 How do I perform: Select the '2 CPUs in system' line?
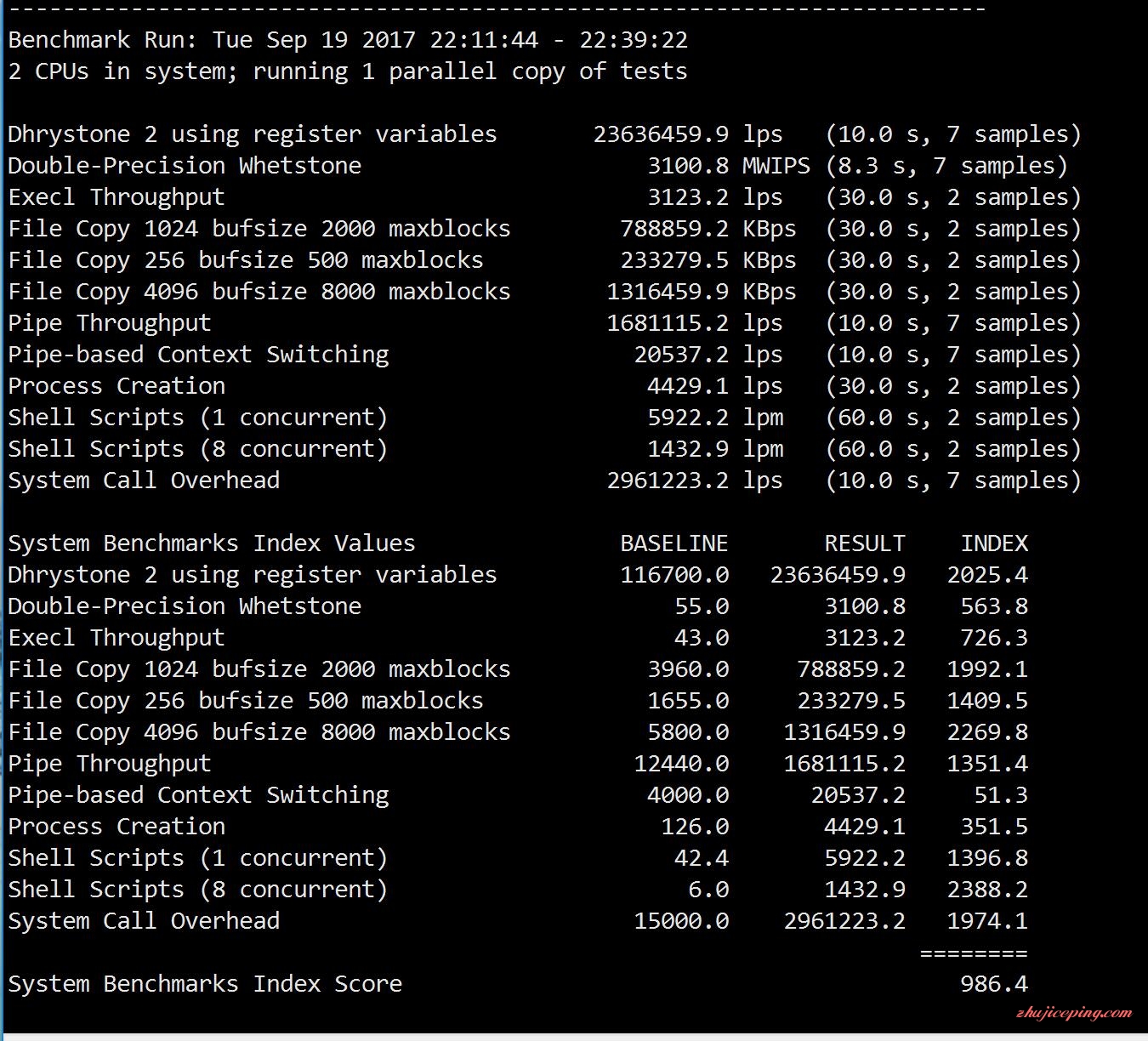[x=348, y=71]
